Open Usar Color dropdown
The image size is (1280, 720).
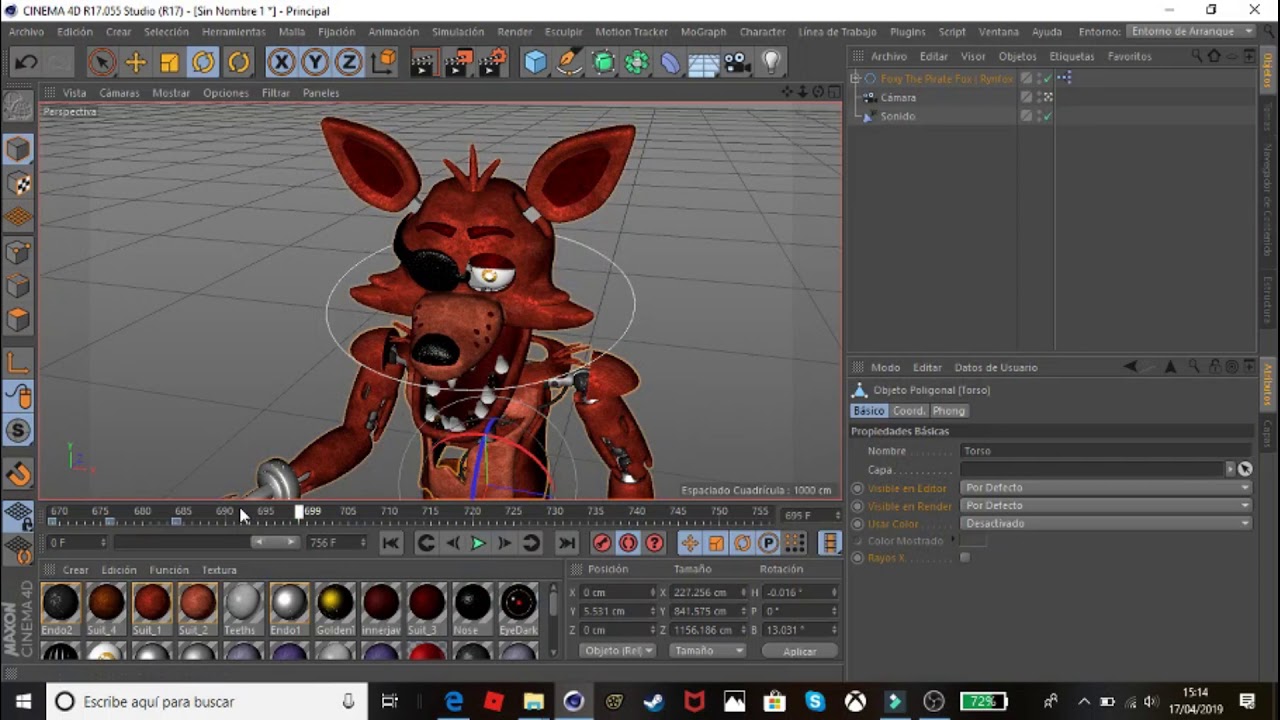[x=1106, y=524]
